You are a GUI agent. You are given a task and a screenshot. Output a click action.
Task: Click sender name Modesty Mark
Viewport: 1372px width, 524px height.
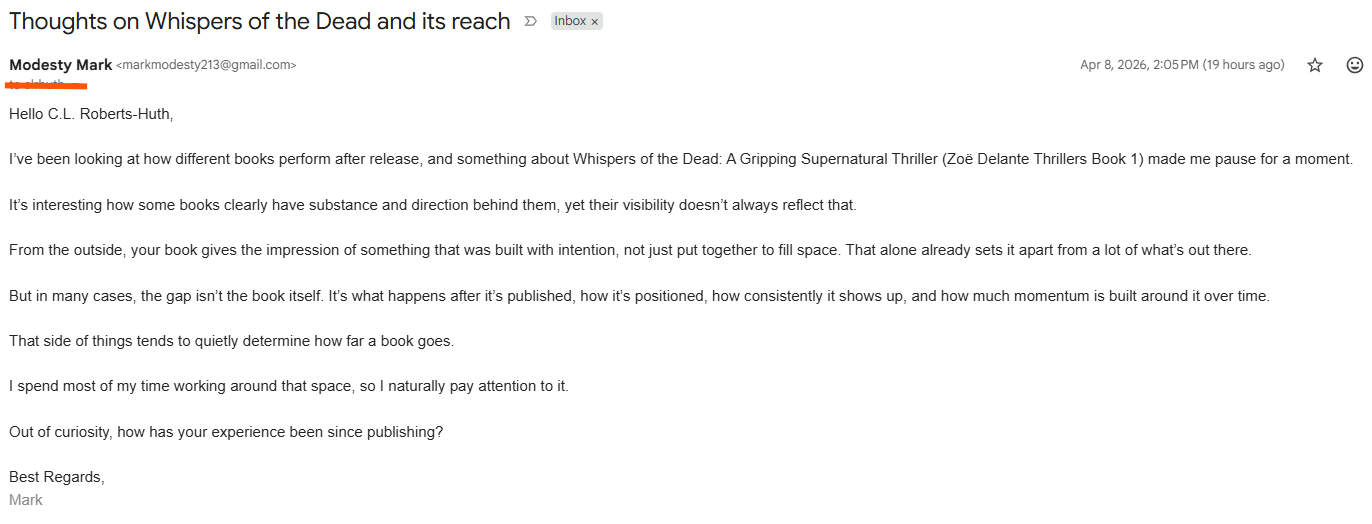click(61, 65)
